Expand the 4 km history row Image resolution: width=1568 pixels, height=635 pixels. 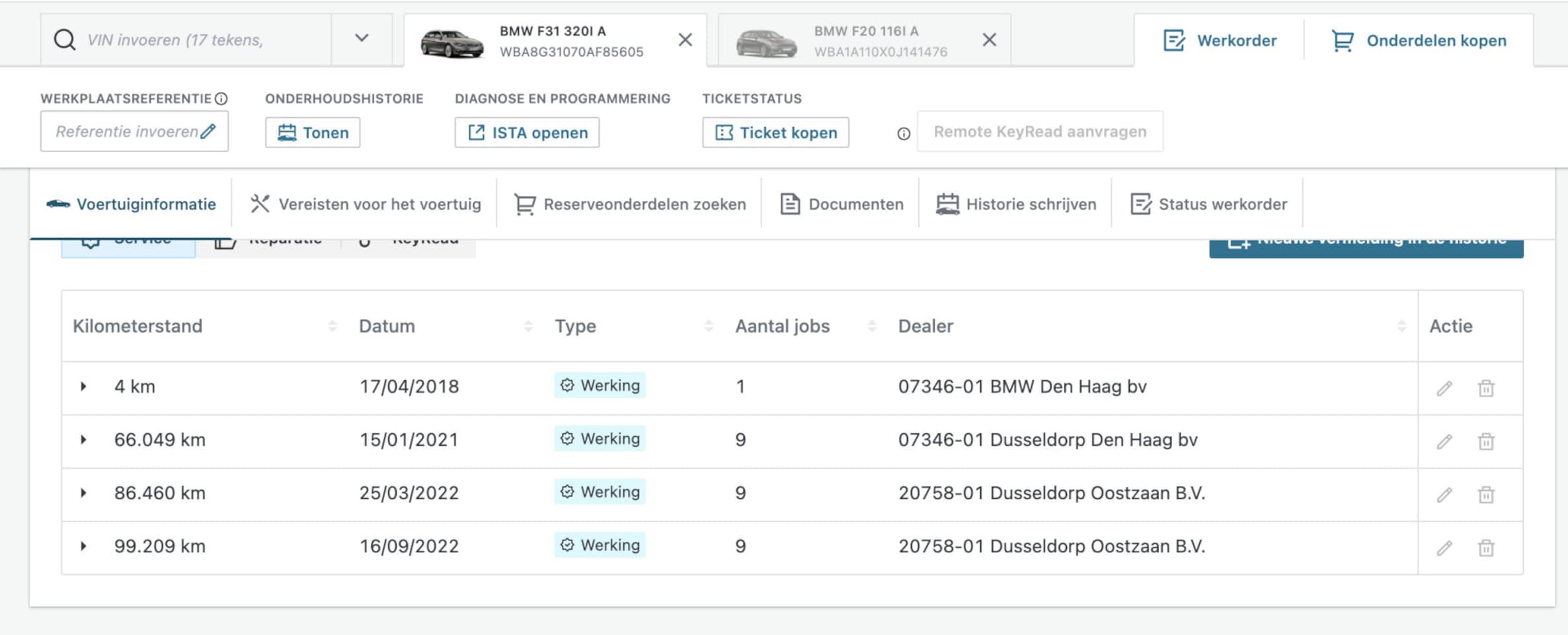click(83, 386)
